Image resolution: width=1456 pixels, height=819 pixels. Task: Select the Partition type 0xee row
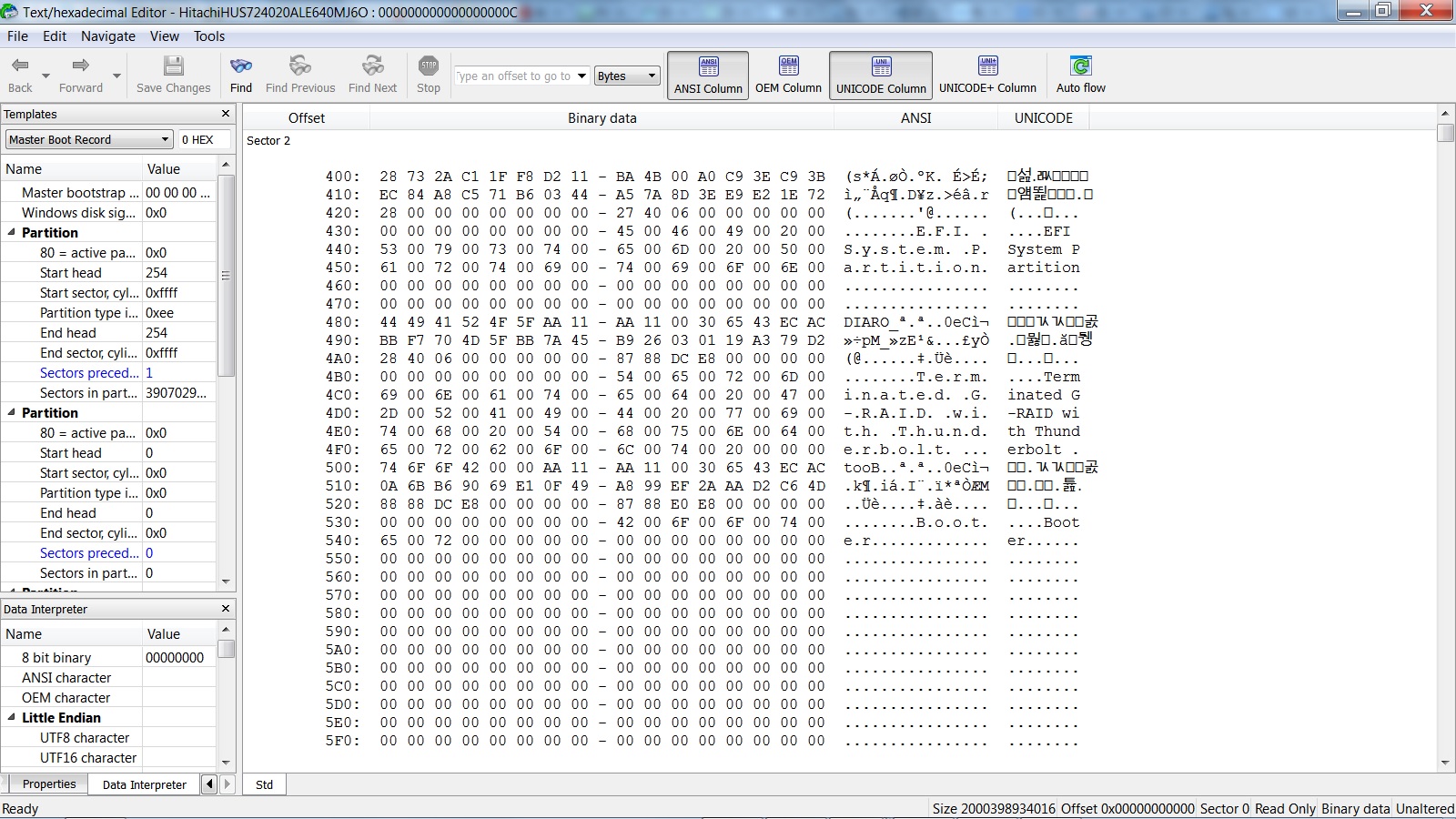(108, 312)
